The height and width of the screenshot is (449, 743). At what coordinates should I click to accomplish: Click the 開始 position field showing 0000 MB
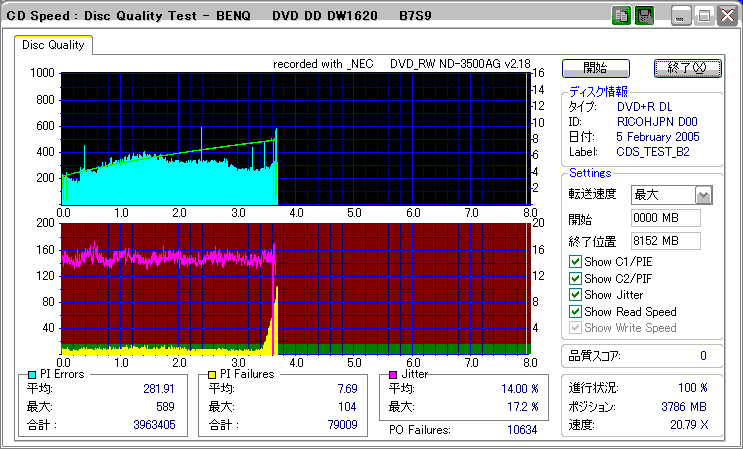[666, 218]
